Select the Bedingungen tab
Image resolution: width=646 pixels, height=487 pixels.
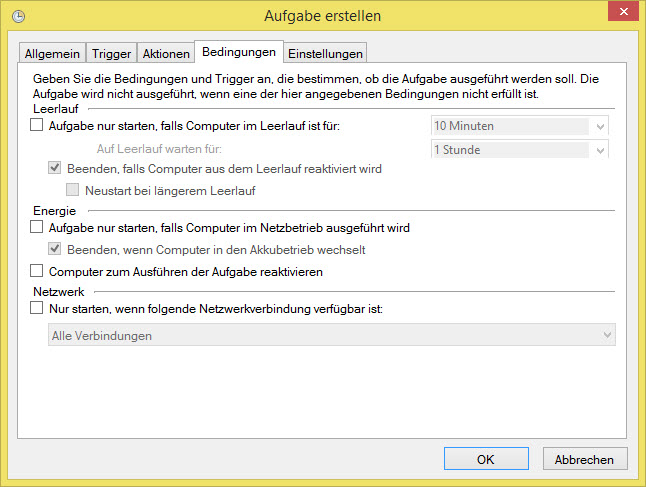click(x=238, y=51)
